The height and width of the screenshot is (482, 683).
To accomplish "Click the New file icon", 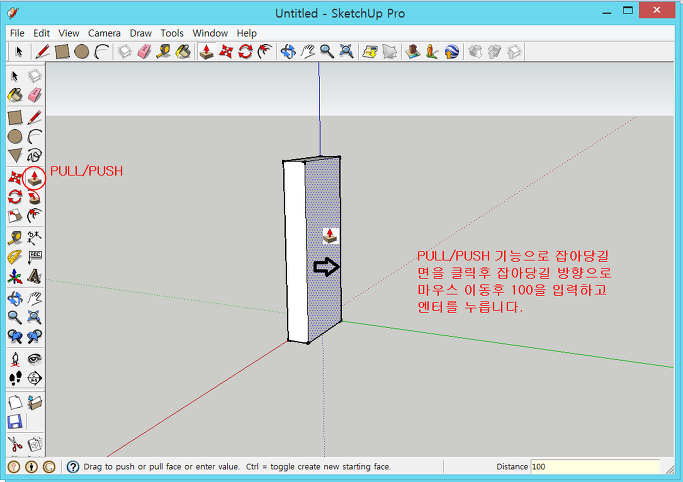I will (x=15, y=402).
